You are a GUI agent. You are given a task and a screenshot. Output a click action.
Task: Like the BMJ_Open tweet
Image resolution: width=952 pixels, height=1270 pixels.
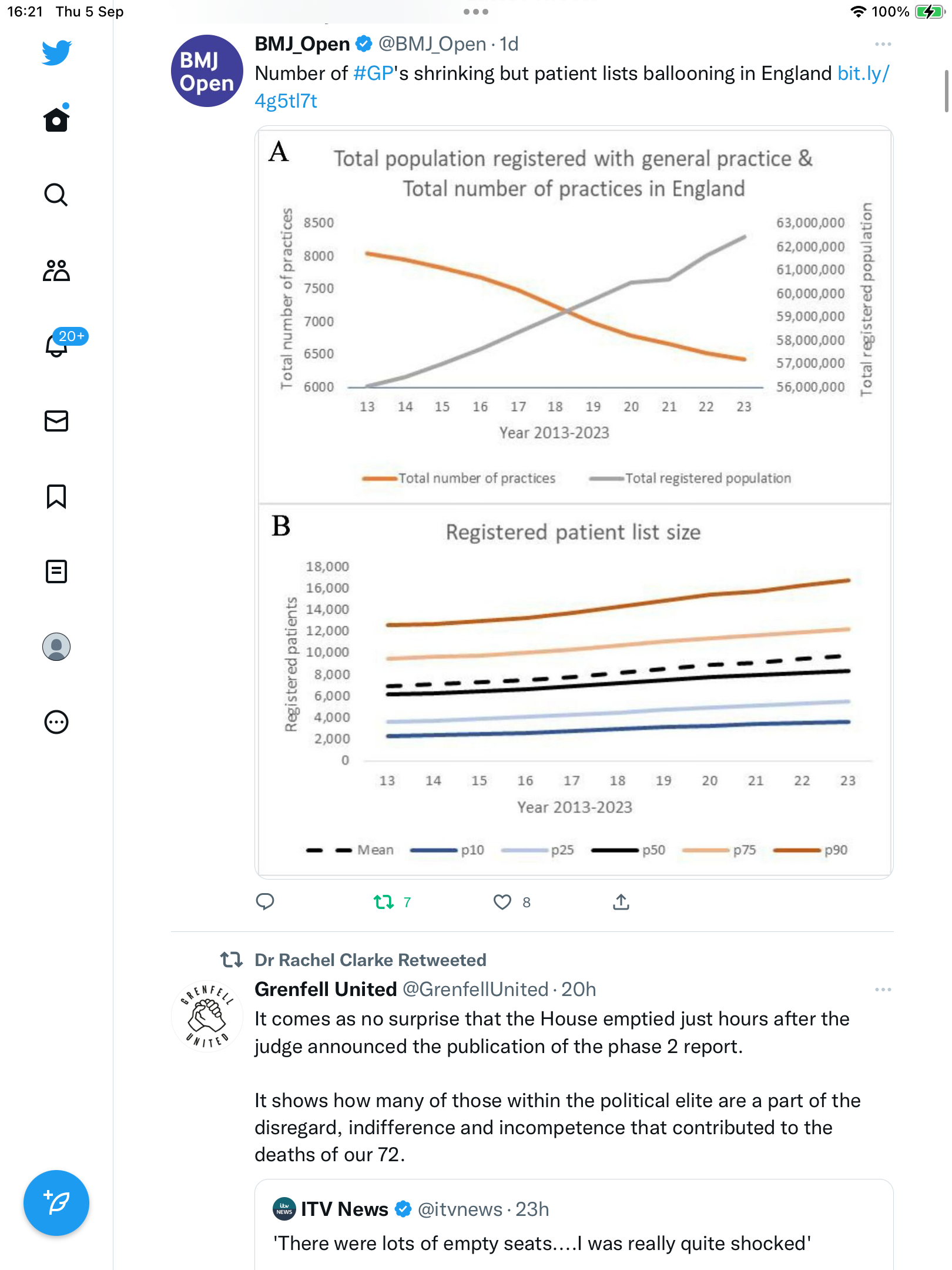(512, 902)
